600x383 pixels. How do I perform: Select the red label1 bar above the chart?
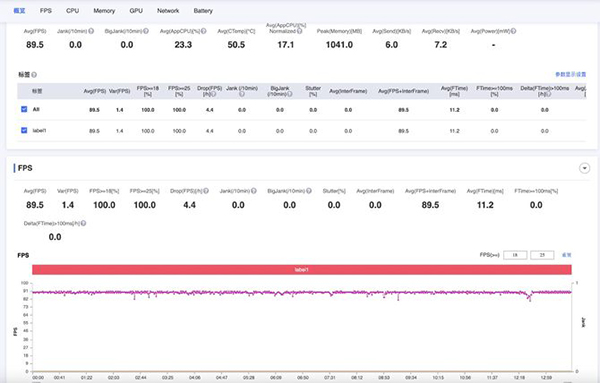pos(302,270)
